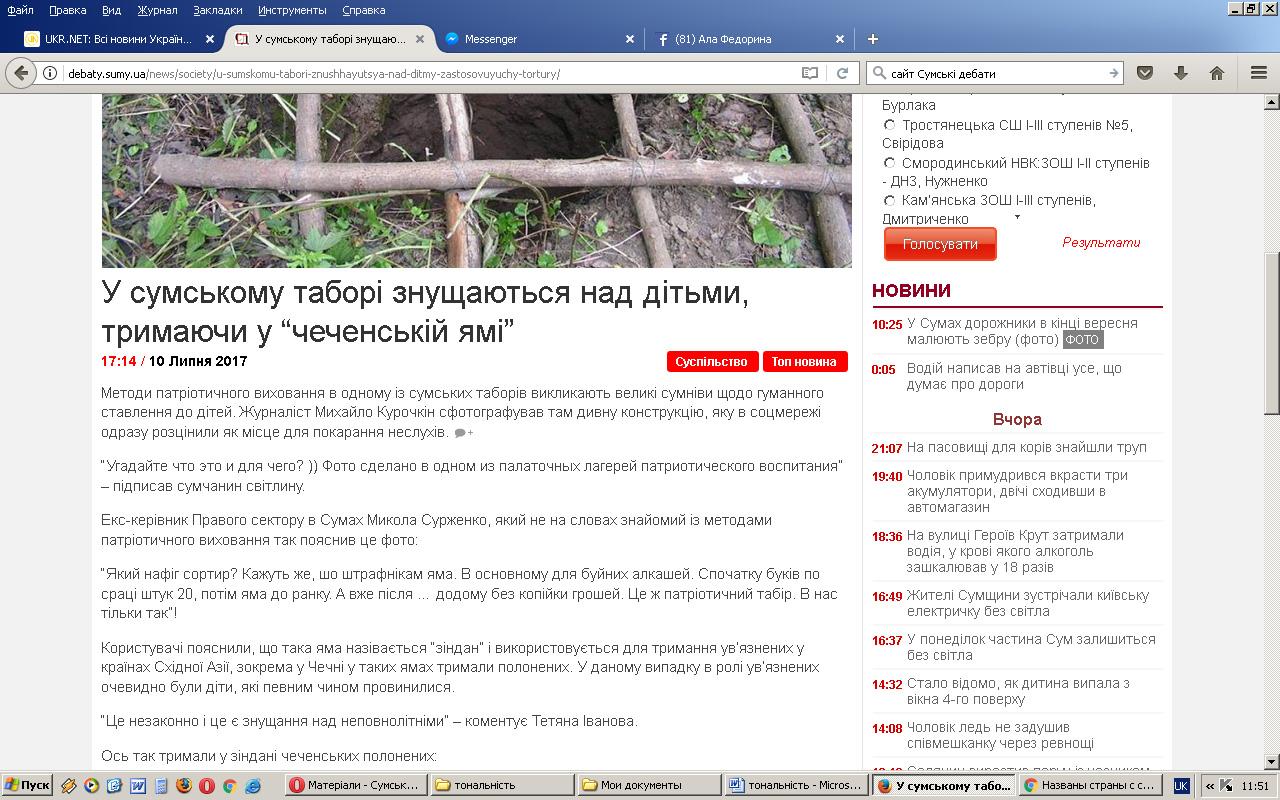
Task: Click the scrollbar down arrow
Action: [x=1271, y=762]
